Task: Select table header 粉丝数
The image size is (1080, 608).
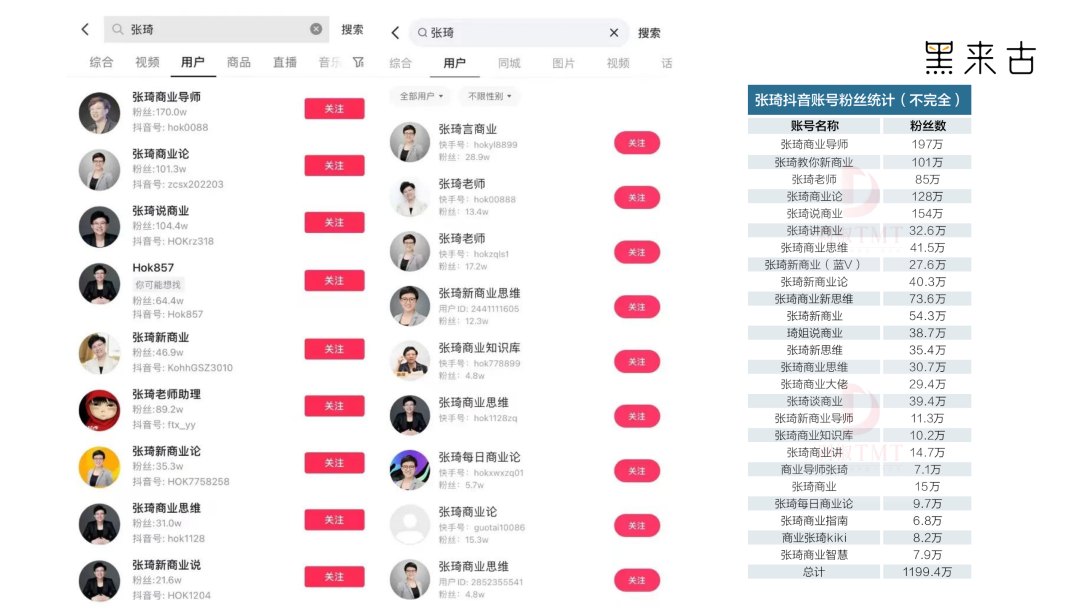Action: 927,125
